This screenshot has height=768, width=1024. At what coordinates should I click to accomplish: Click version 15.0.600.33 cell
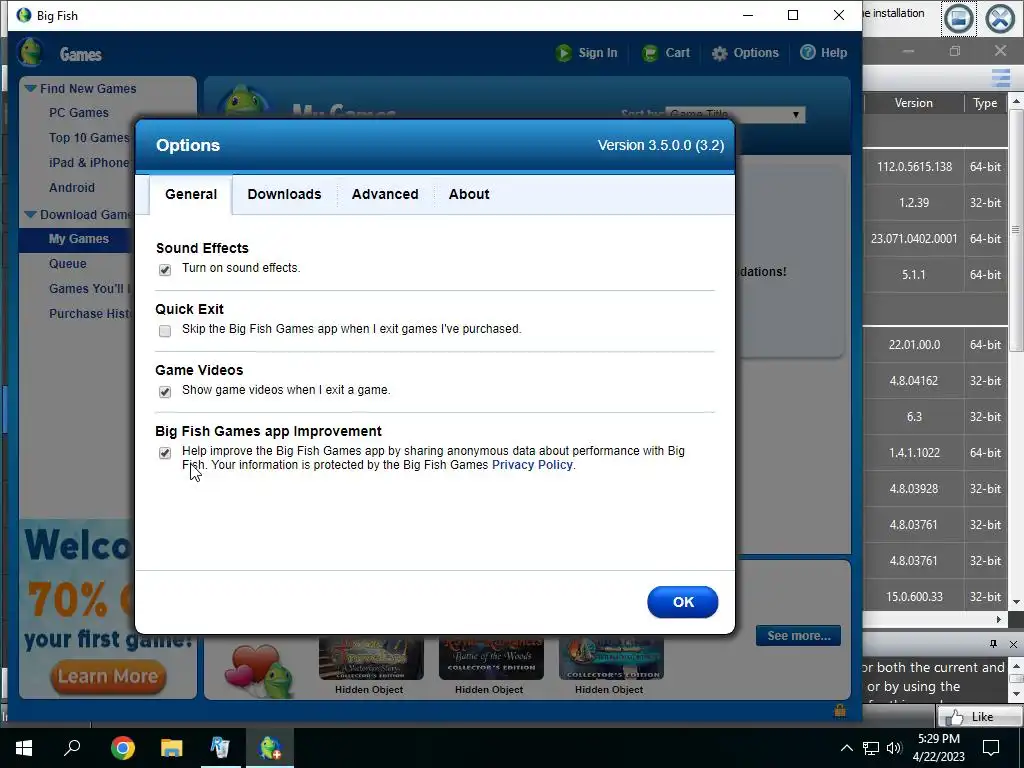[x=914, y=596]
